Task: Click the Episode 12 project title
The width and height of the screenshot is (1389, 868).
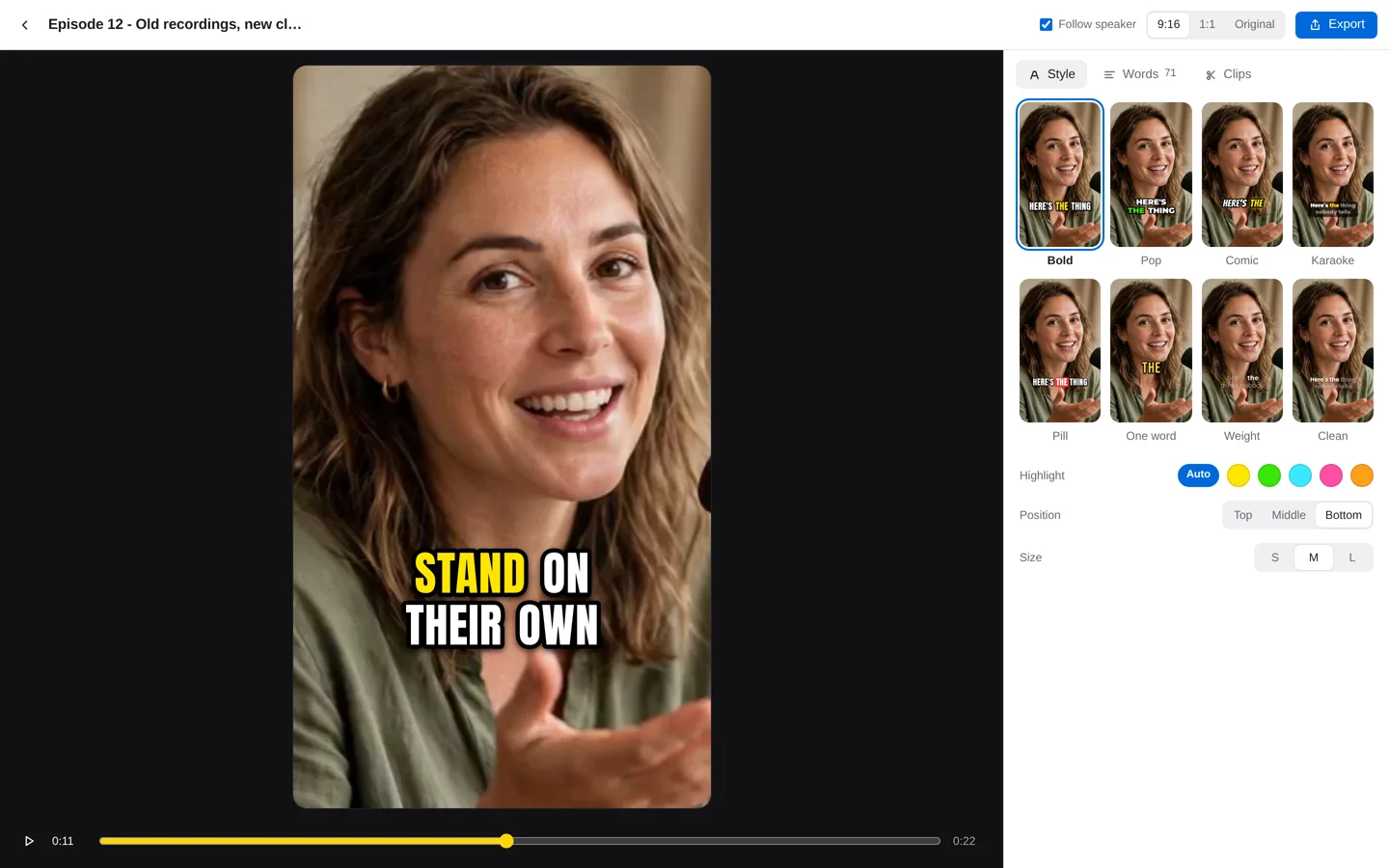Action: (175, 24)
